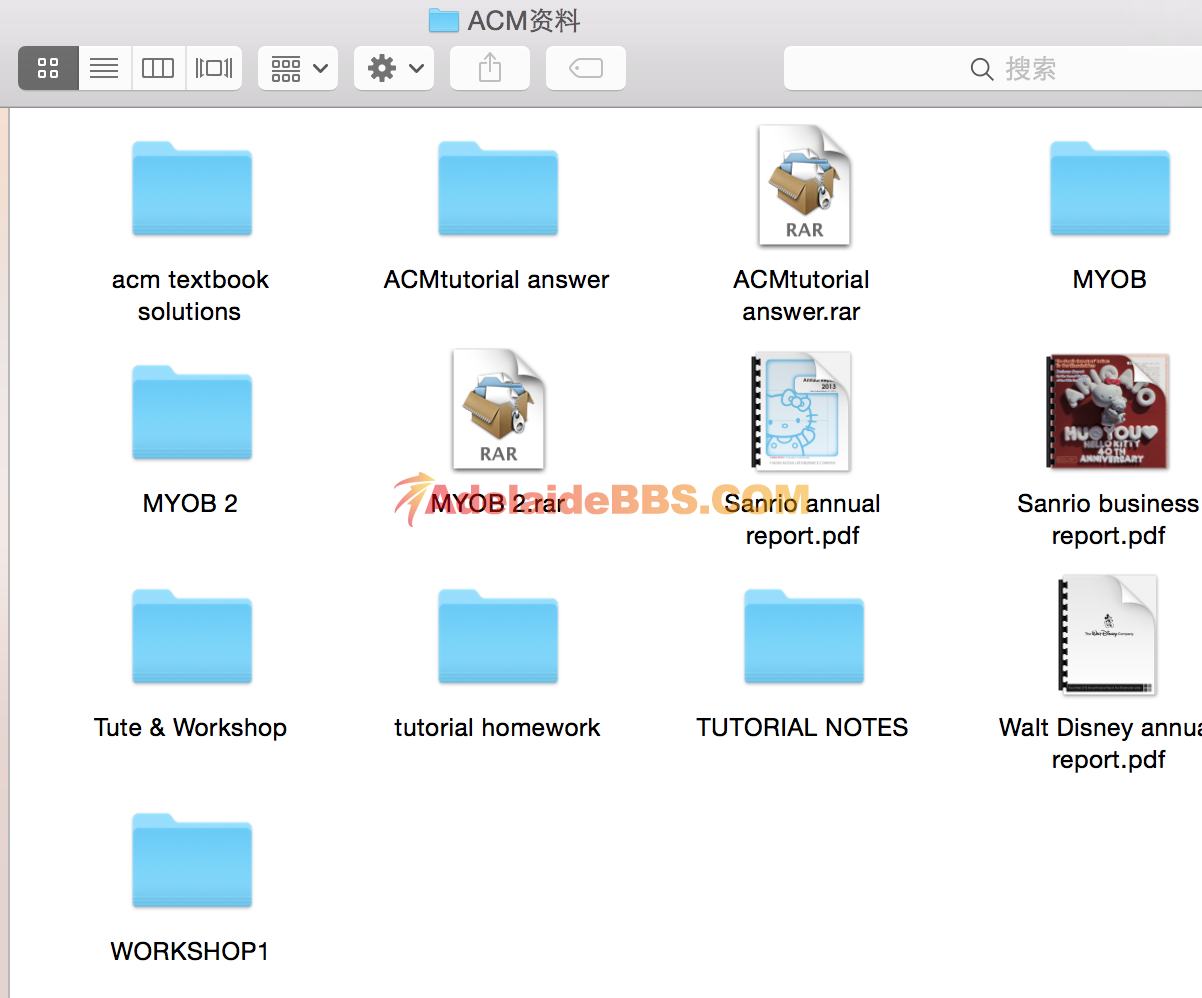Click the WORKSHOP1 folder name
The width and height of the screenshot is (1202, 998).
(x=190, y=951)
